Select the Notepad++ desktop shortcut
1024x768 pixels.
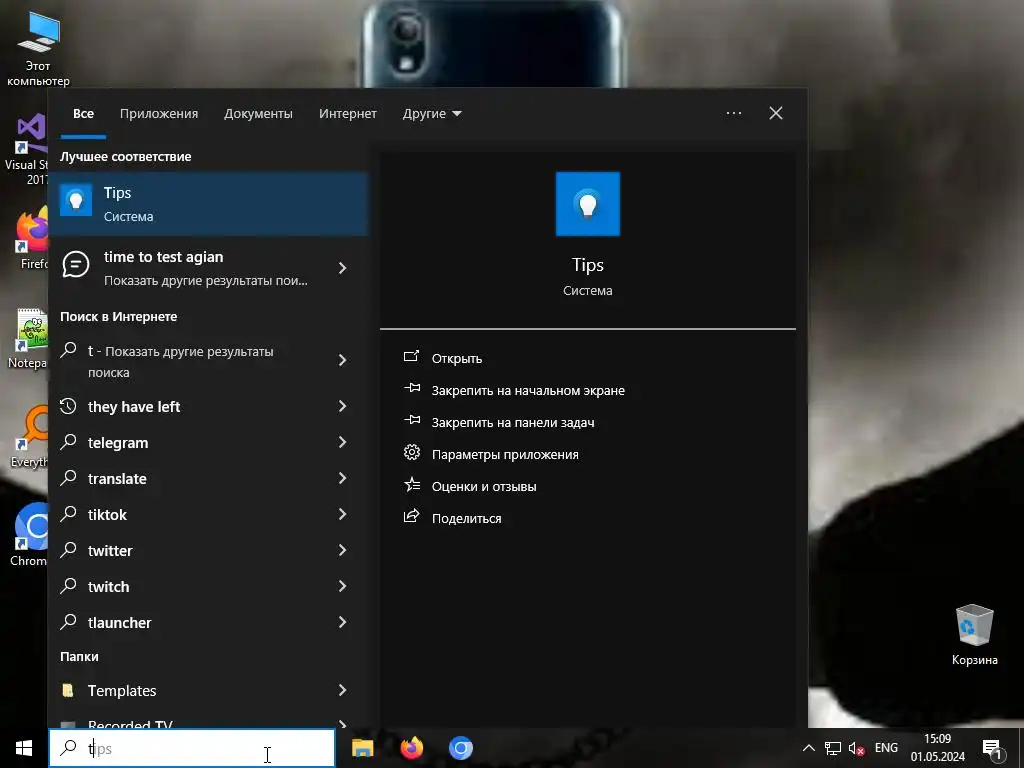[27, 339]
